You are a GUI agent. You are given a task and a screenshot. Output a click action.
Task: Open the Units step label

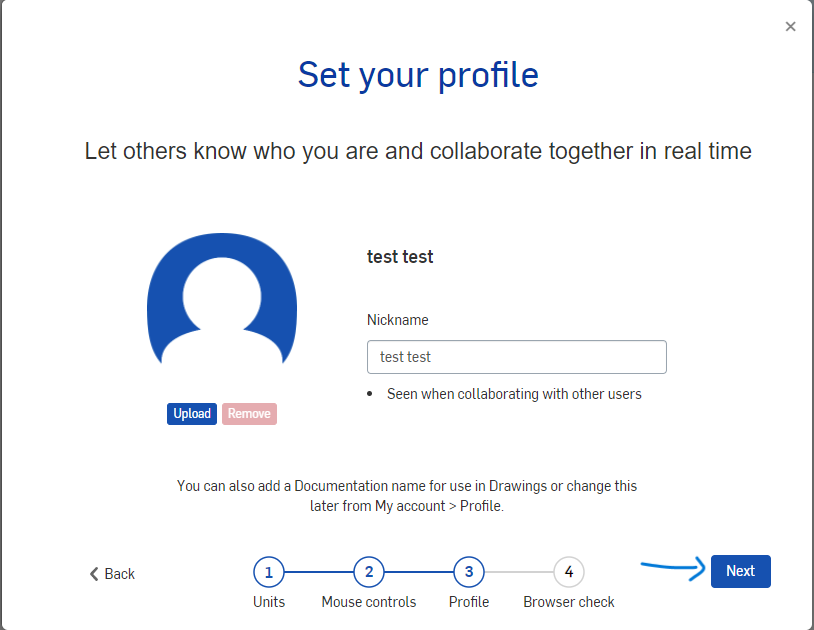click(269, 602)
